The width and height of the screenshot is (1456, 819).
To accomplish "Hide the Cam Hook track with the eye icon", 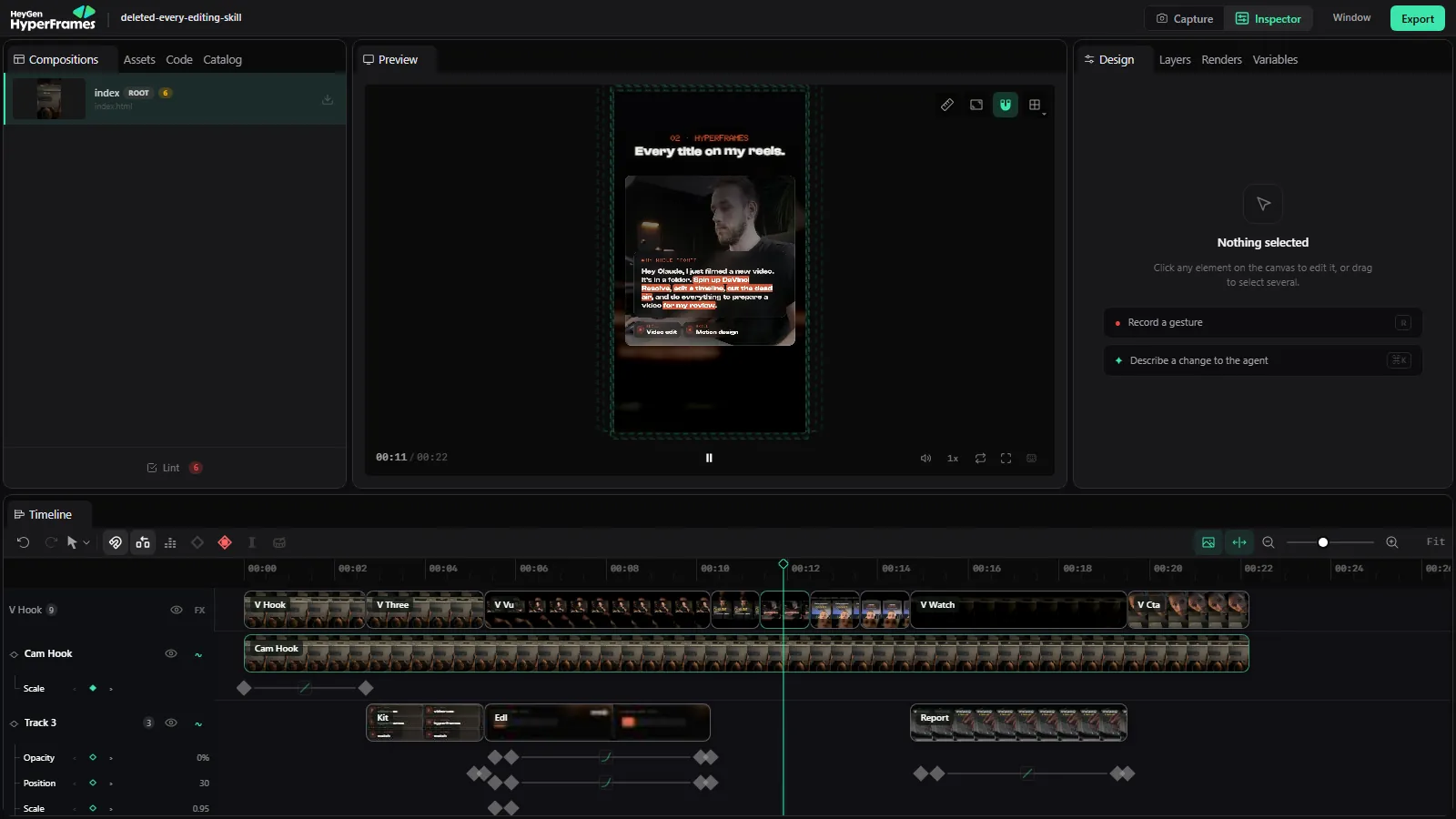I will click(171, 653).
